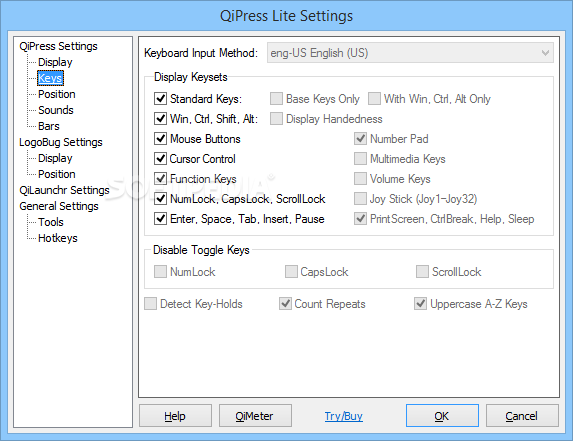Uncheck Enter, Space, Tab, Insert, Pause
The width and height of the screenshot is (573, 441).
[160, 219]
